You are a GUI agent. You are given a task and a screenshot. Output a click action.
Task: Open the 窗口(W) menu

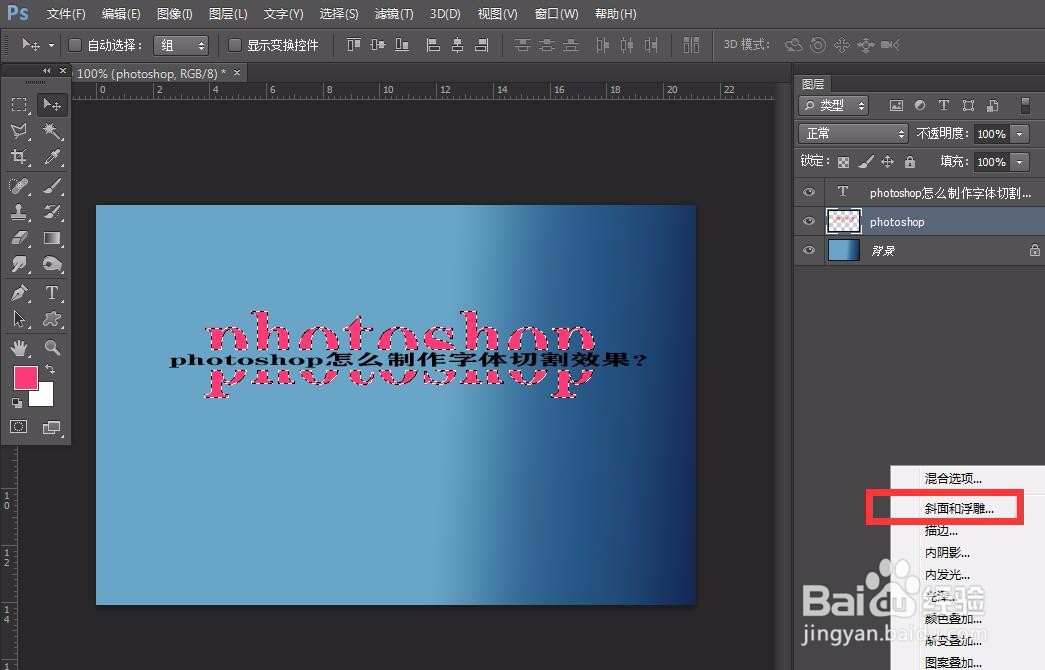[556, 13]
